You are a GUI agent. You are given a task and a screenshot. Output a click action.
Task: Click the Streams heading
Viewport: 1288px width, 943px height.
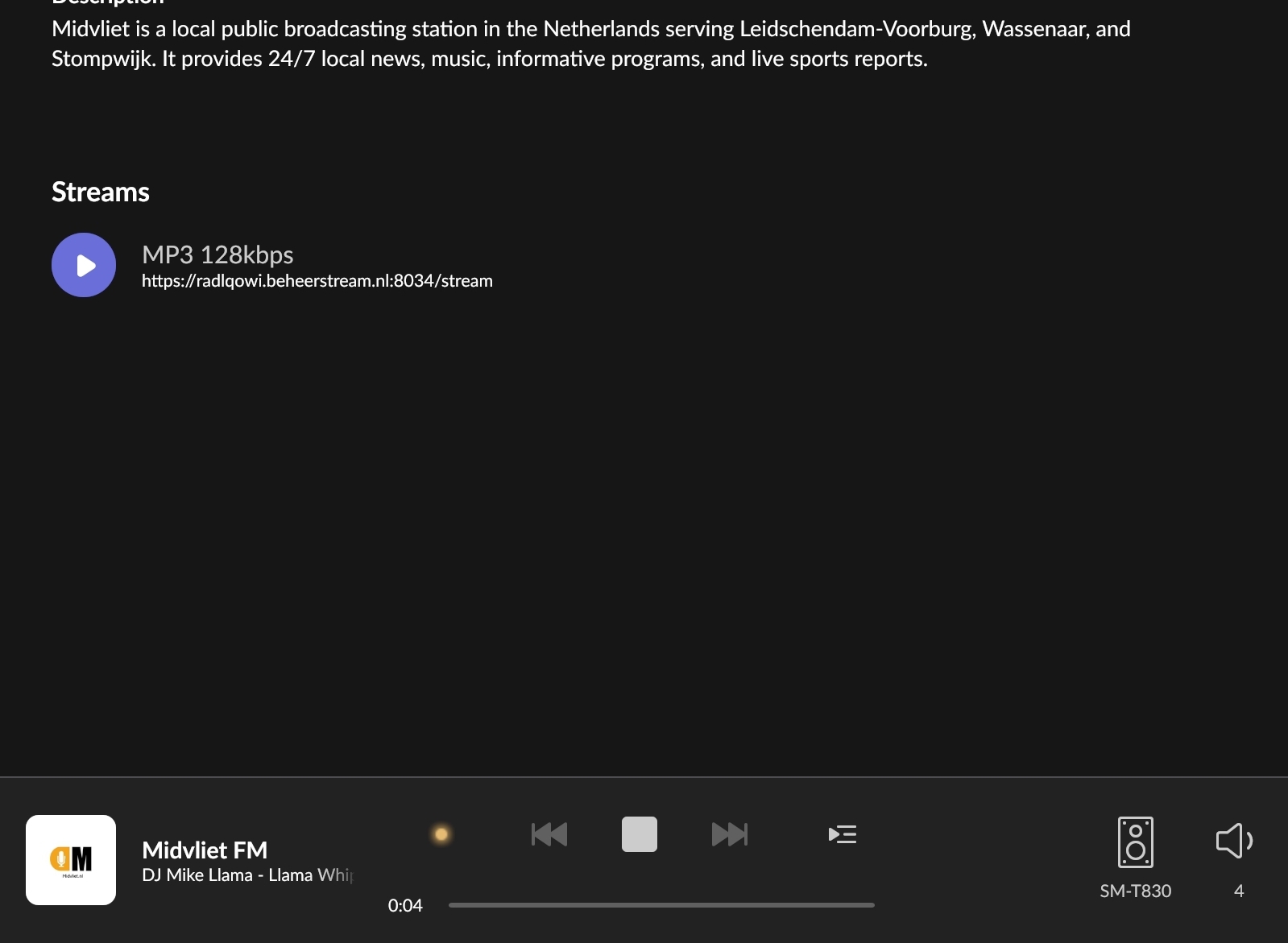(x=101, y=192)
